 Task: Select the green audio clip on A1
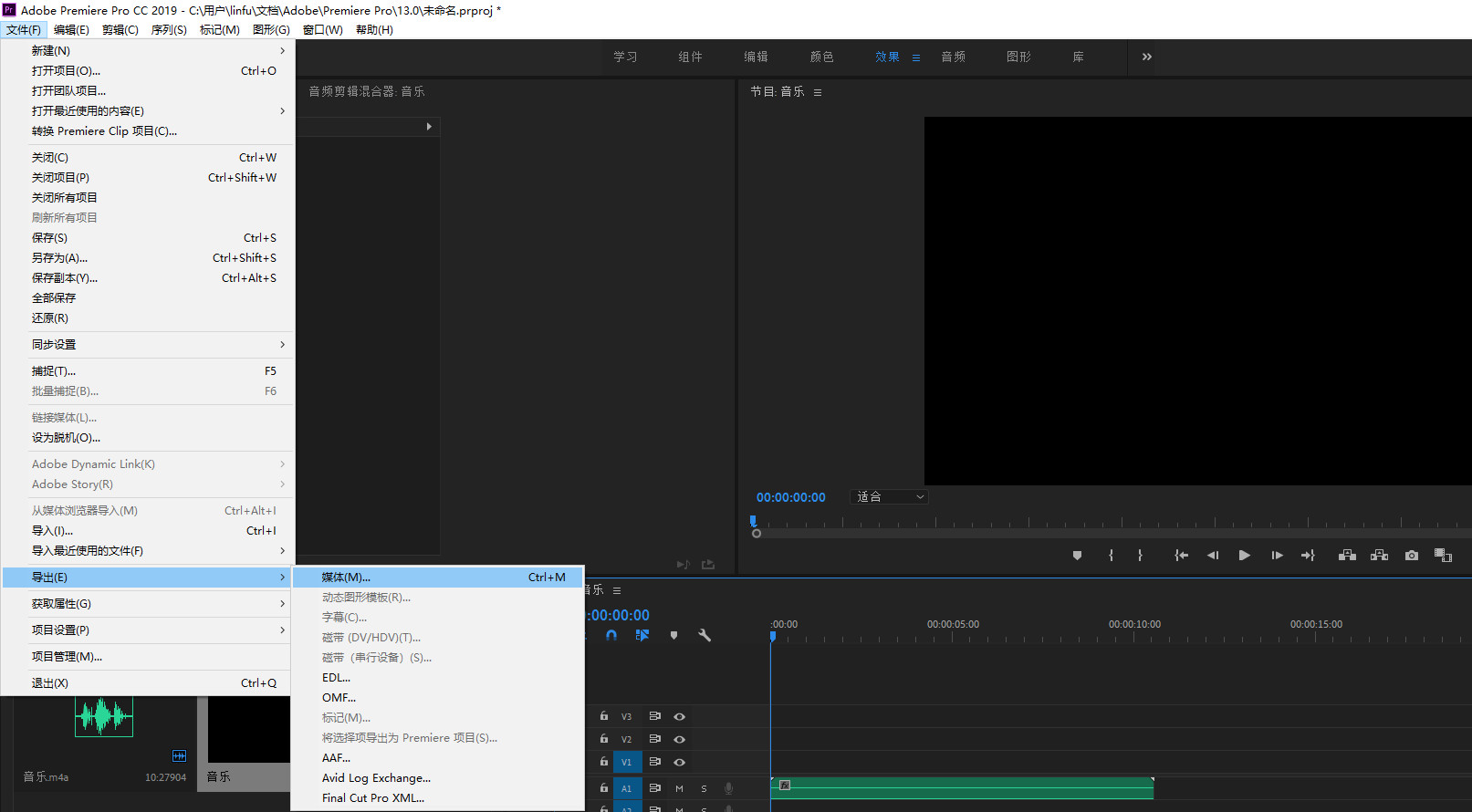(963, 788)
